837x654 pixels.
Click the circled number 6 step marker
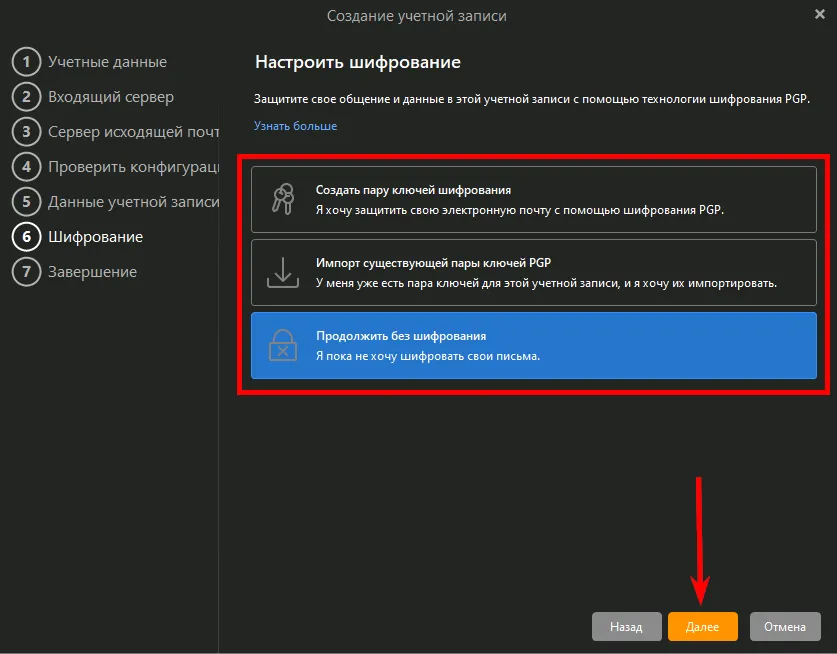tap(25, 237)
